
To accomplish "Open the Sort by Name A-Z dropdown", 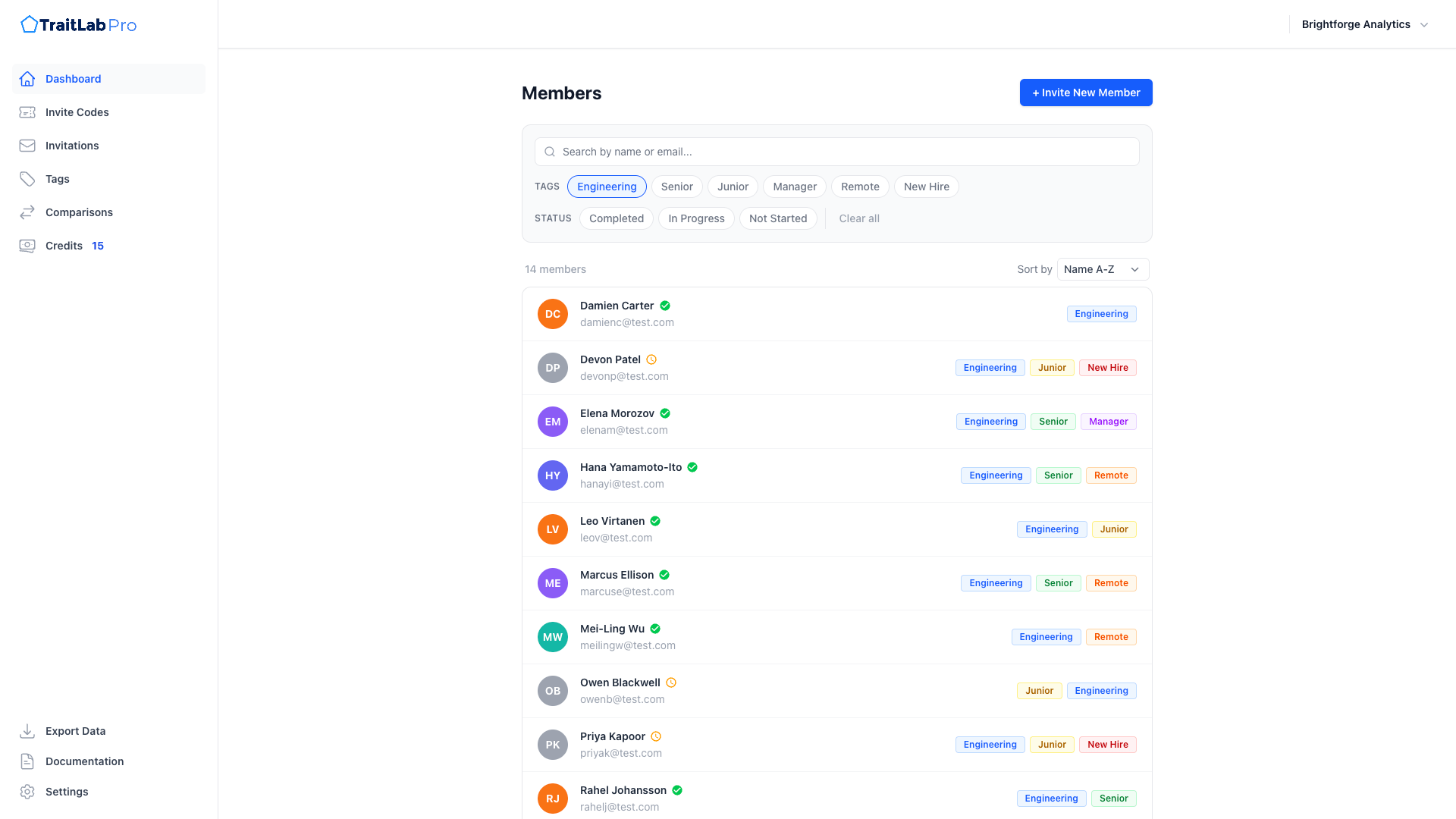I will [x=1103, y=269].
